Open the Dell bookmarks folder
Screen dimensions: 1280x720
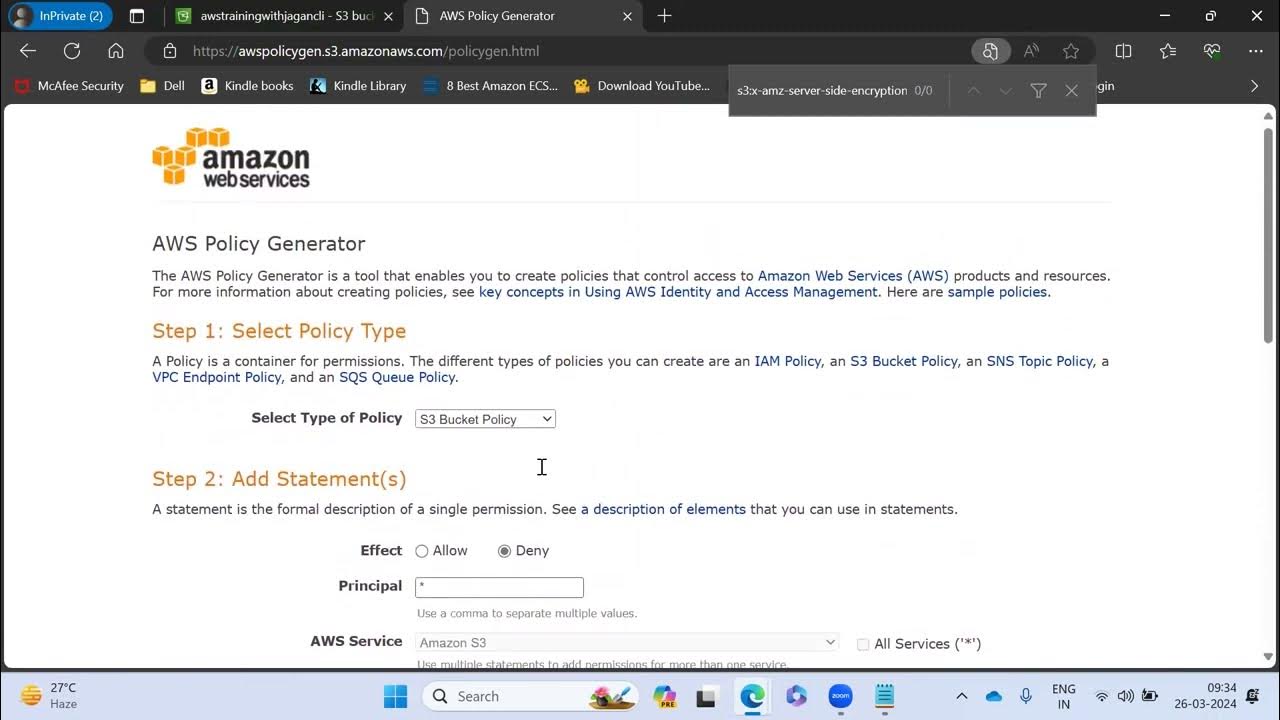tap(163, 86)
